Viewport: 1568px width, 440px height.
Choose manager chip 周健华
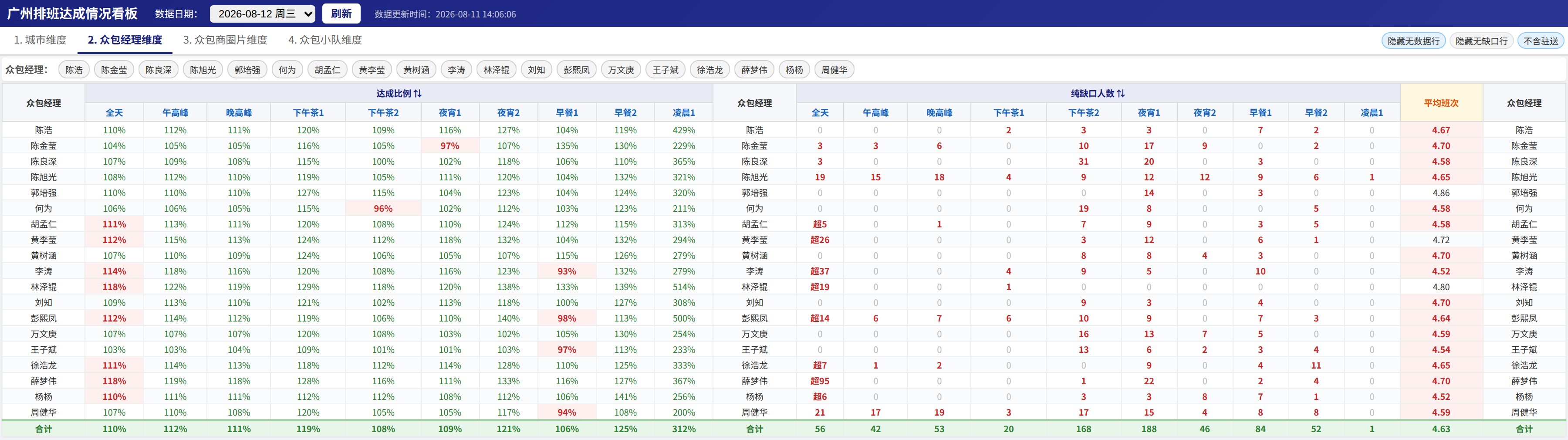pyautogui.click(x=835, y=70)
